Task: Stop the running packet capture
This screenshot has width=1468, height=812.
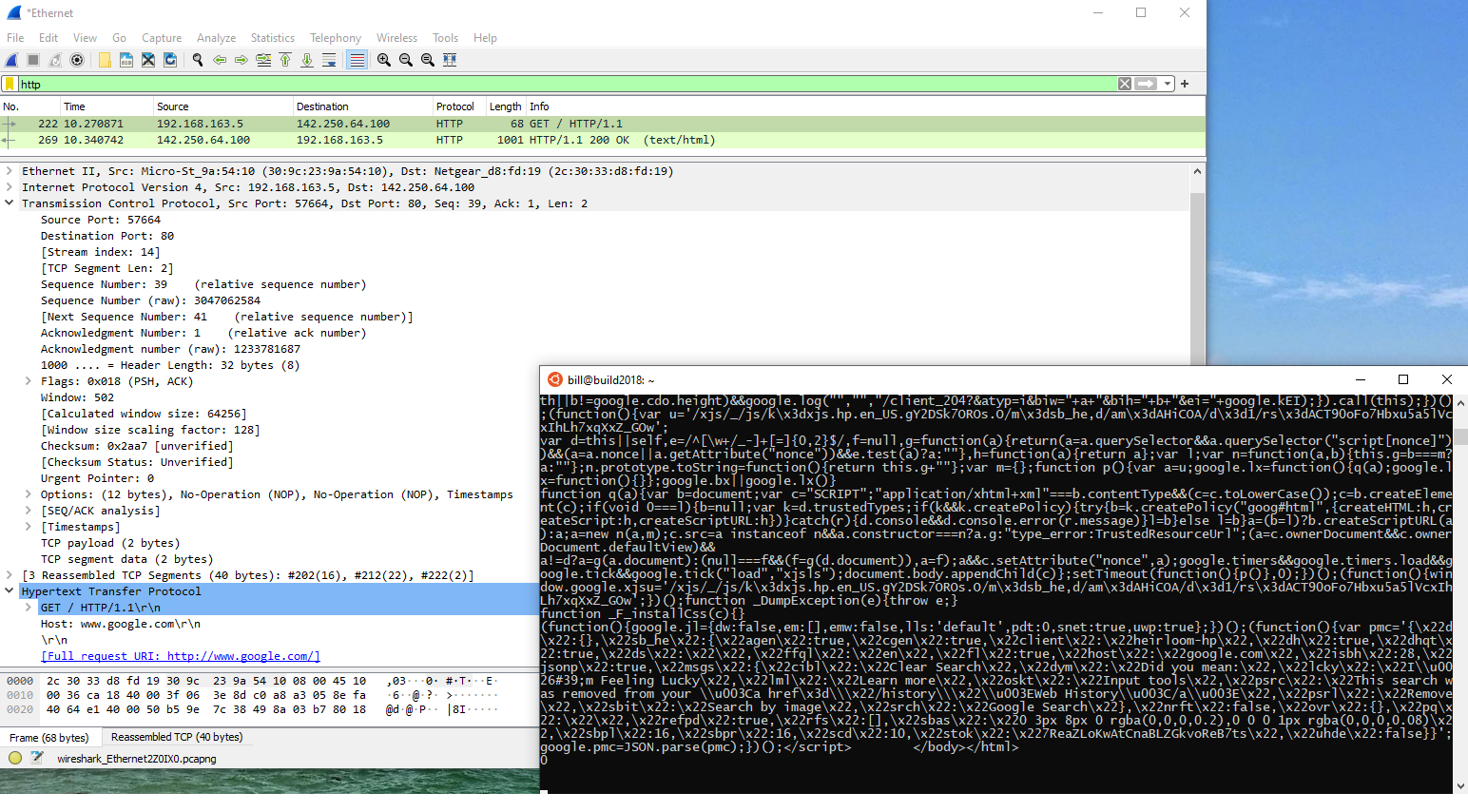Action: 33,60
